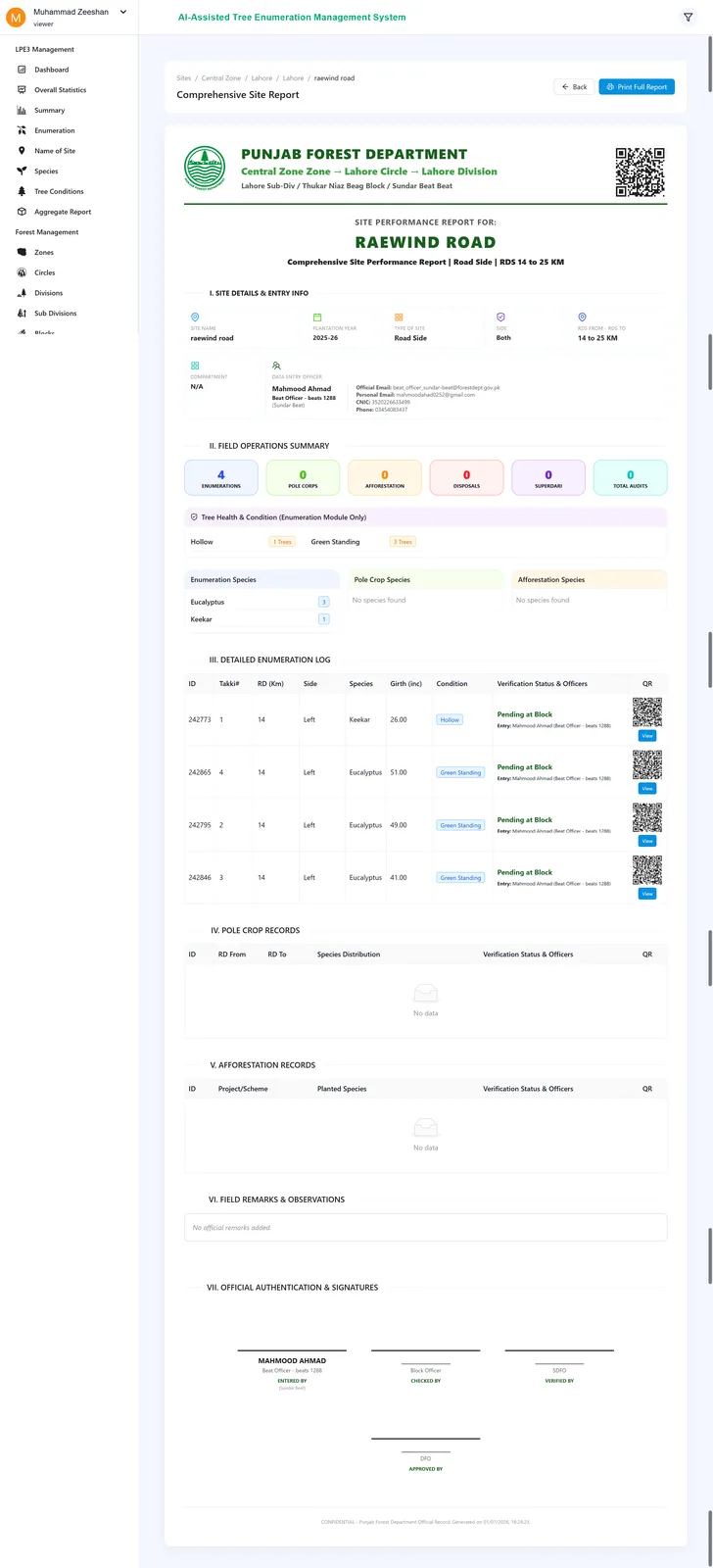Image resolution: width=713 pixels, height=1568 pixels.
Task: Click the Circles icon in sidebar
Action: 22,272
